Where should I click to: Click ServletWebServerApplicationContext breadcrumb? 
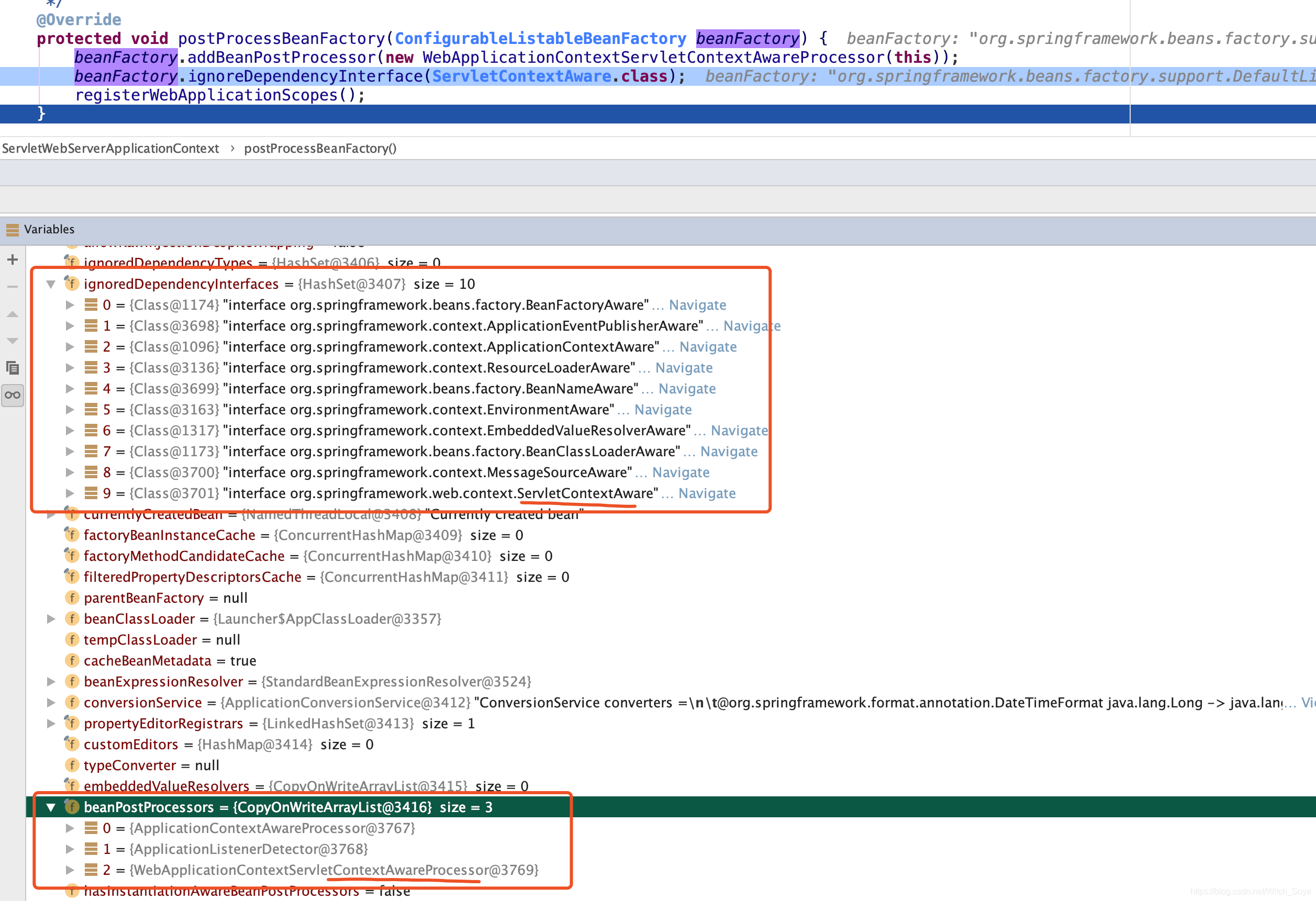click(110, 148)
